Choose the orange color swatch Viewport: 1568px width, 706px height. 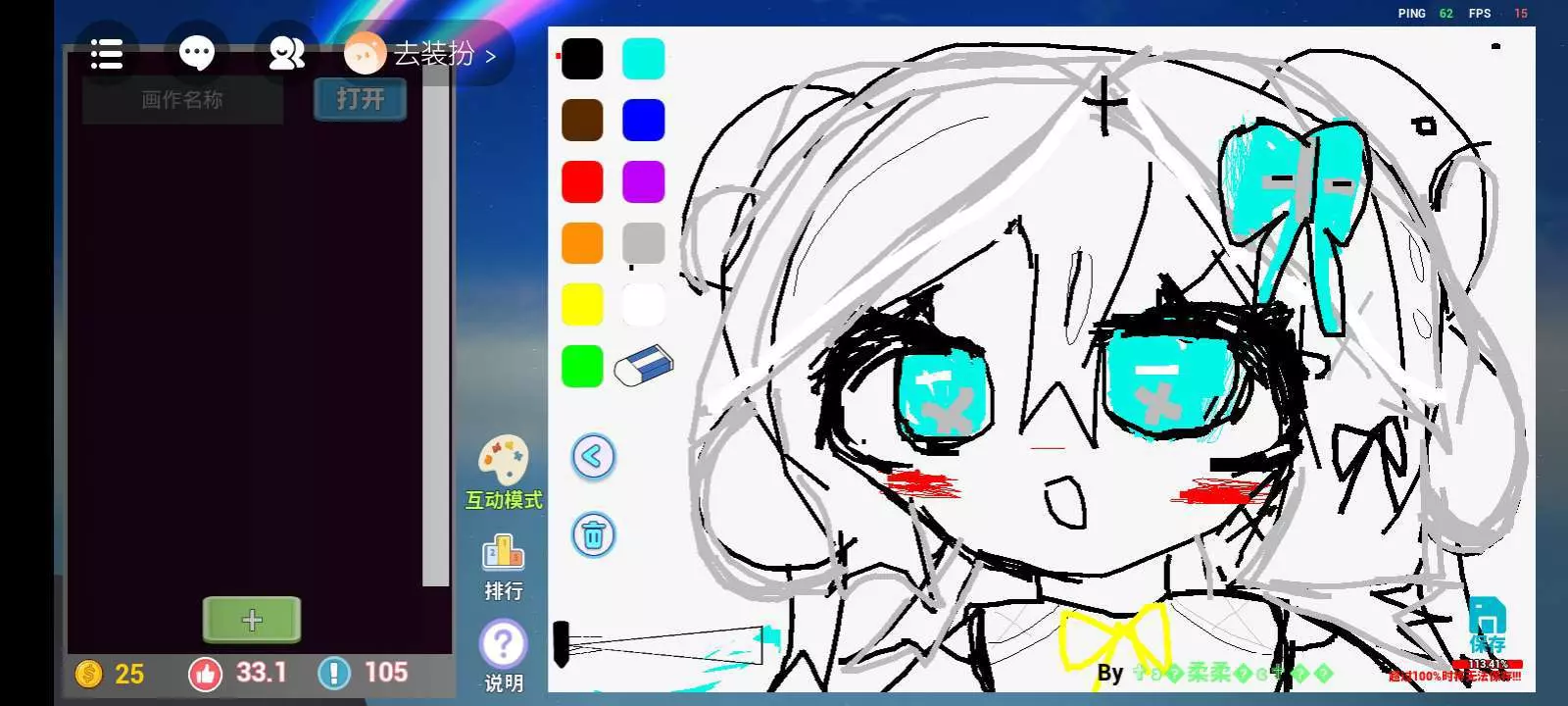pyautogui.click(x=582, y=243)
